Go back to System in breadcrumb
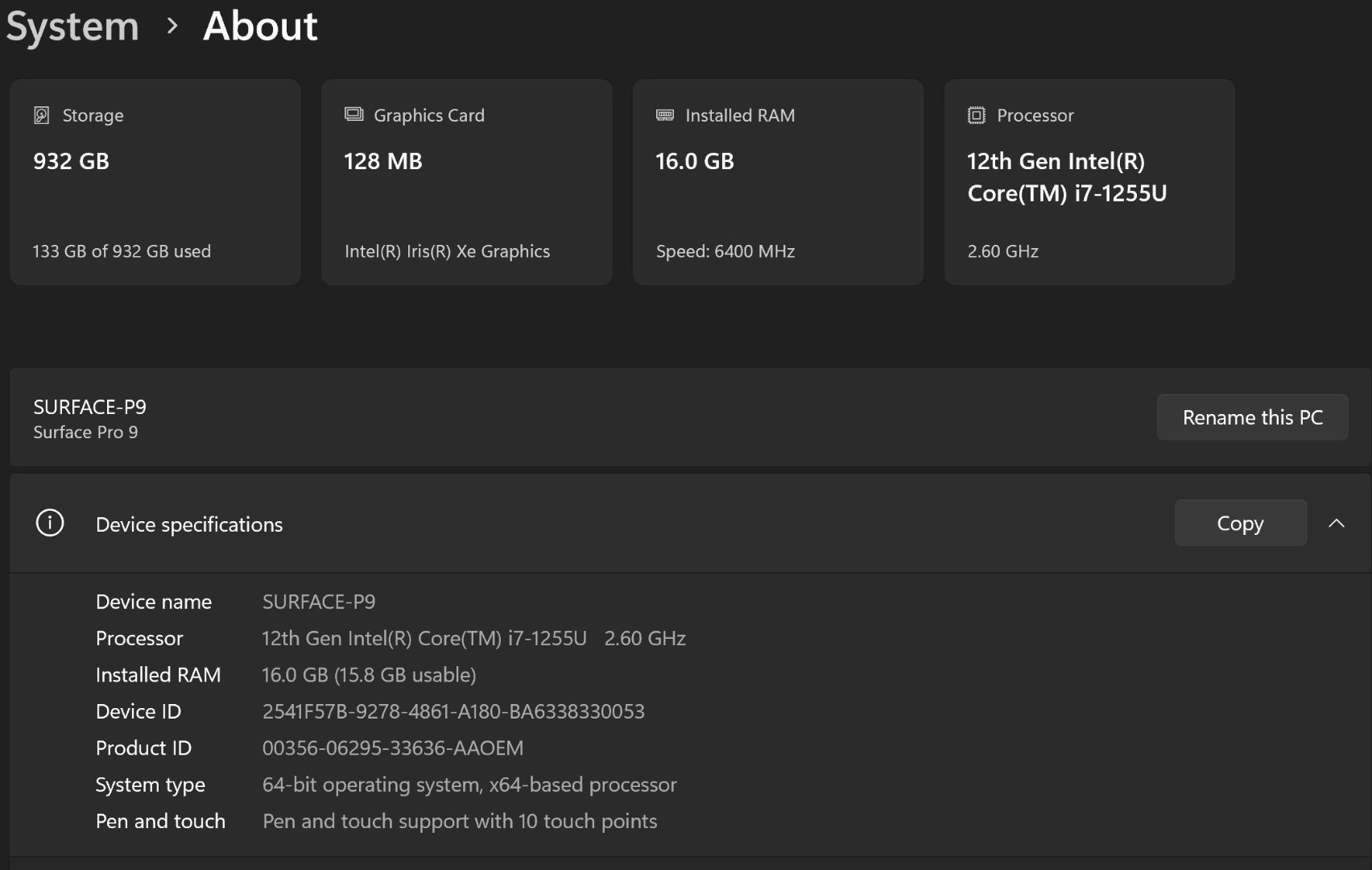 coord(72,26)
